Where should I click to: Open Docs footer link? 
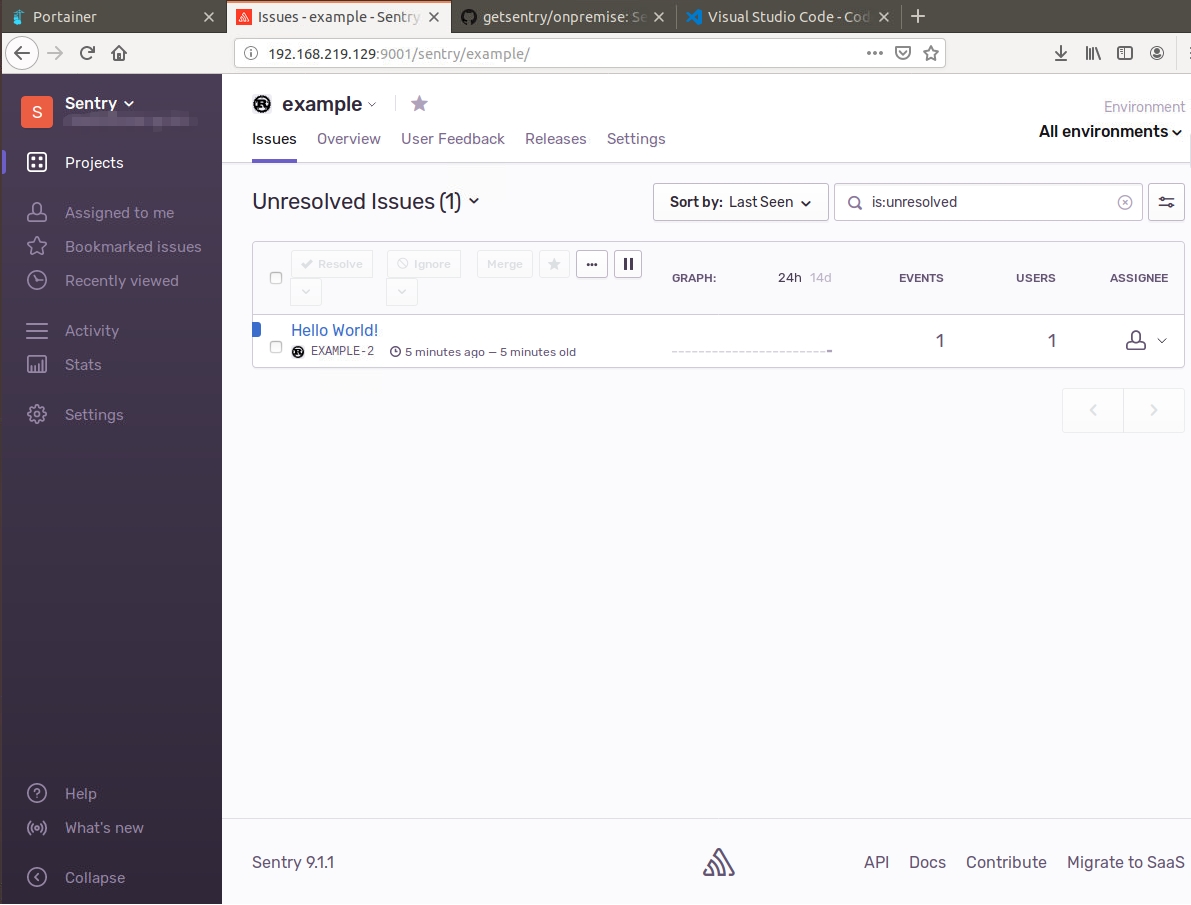click(927, 862)
